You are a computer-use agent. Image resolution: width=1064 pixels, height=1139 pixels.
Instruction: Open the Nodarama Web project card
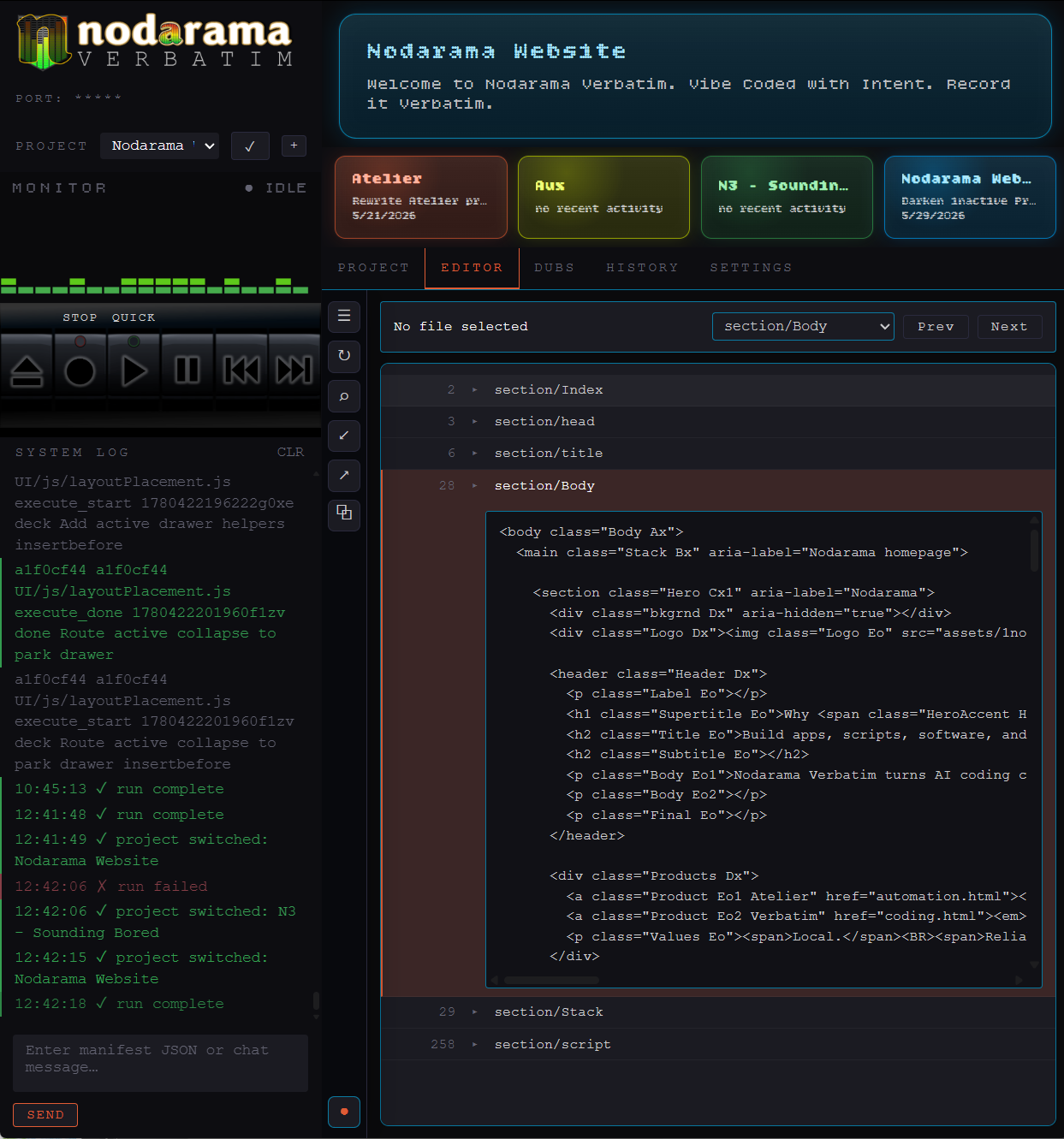970,198
